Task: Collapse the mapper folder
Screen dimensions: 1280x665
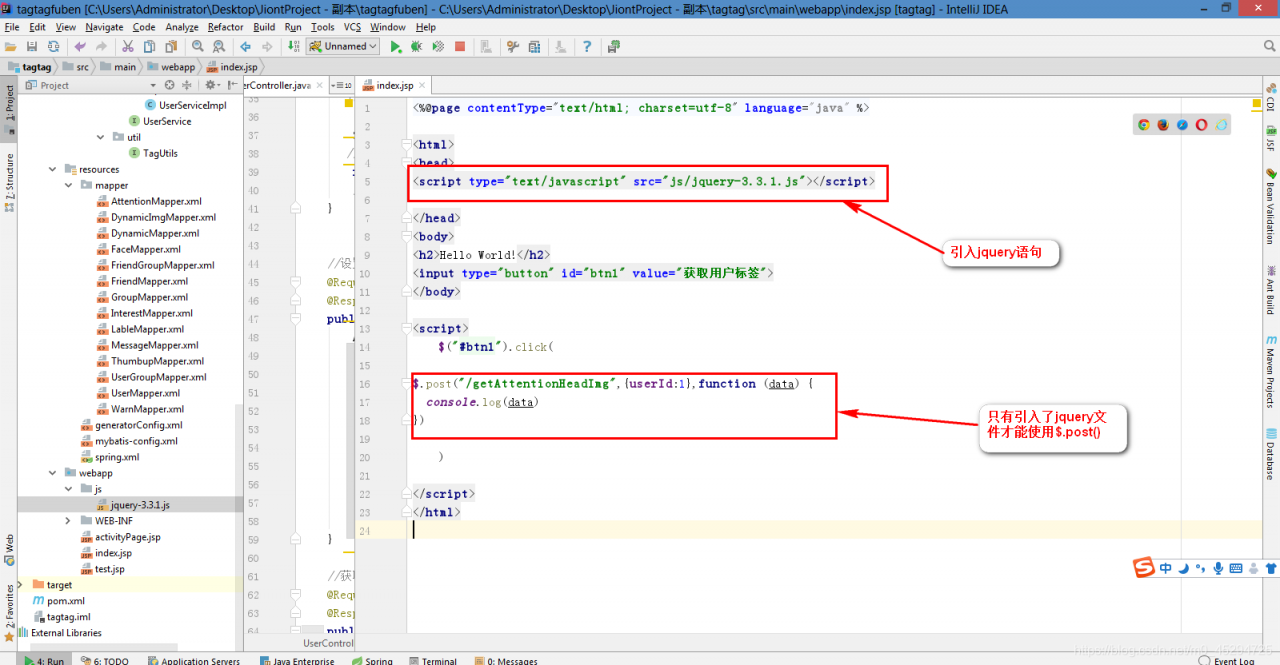Action: (x=69, y=185)
